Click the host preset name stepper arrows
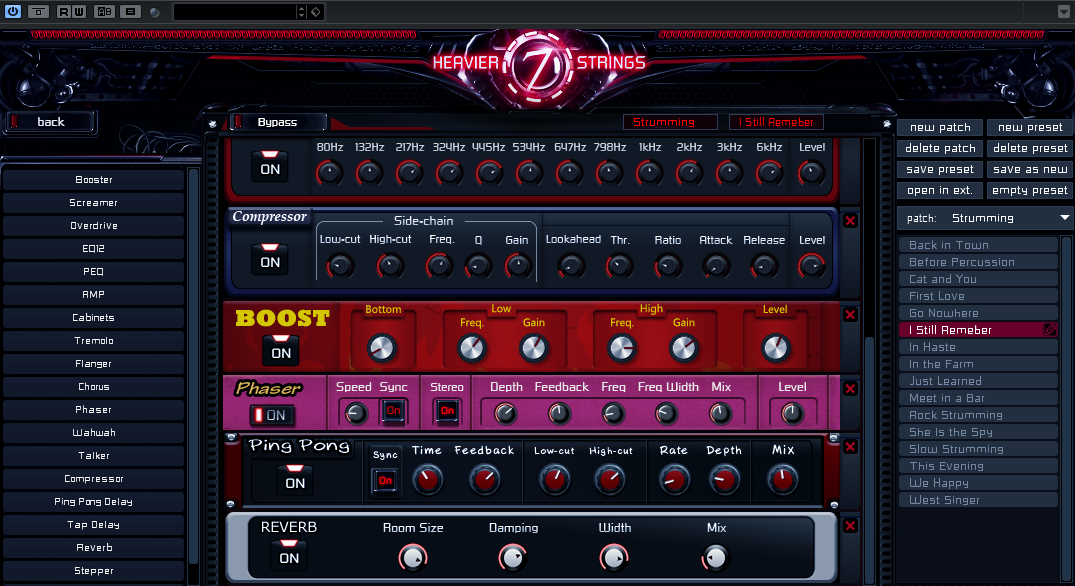The image size is (1075, 586). point(301,12)
